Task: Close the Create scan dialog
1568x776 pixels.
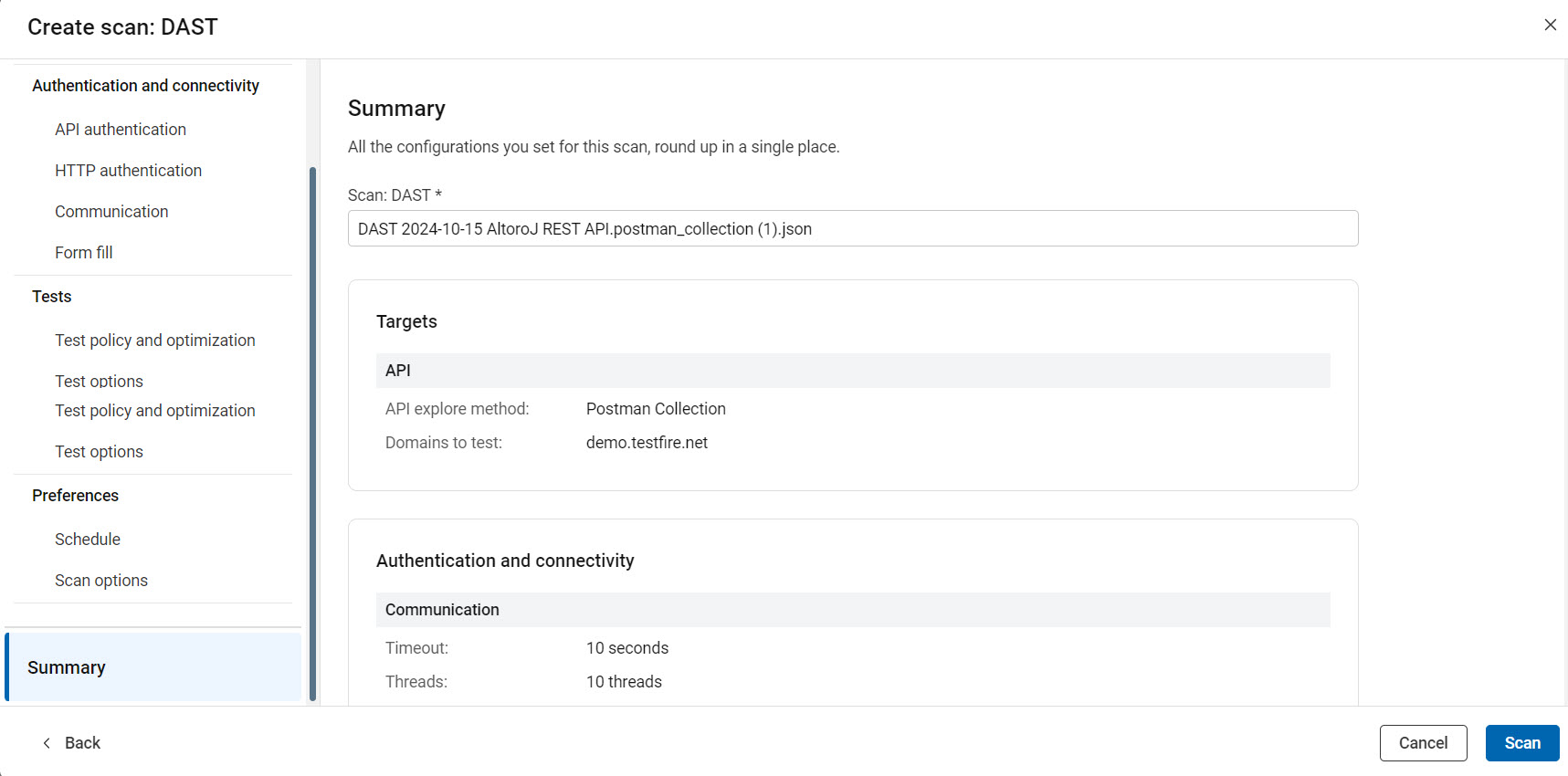Action: 1550,26
